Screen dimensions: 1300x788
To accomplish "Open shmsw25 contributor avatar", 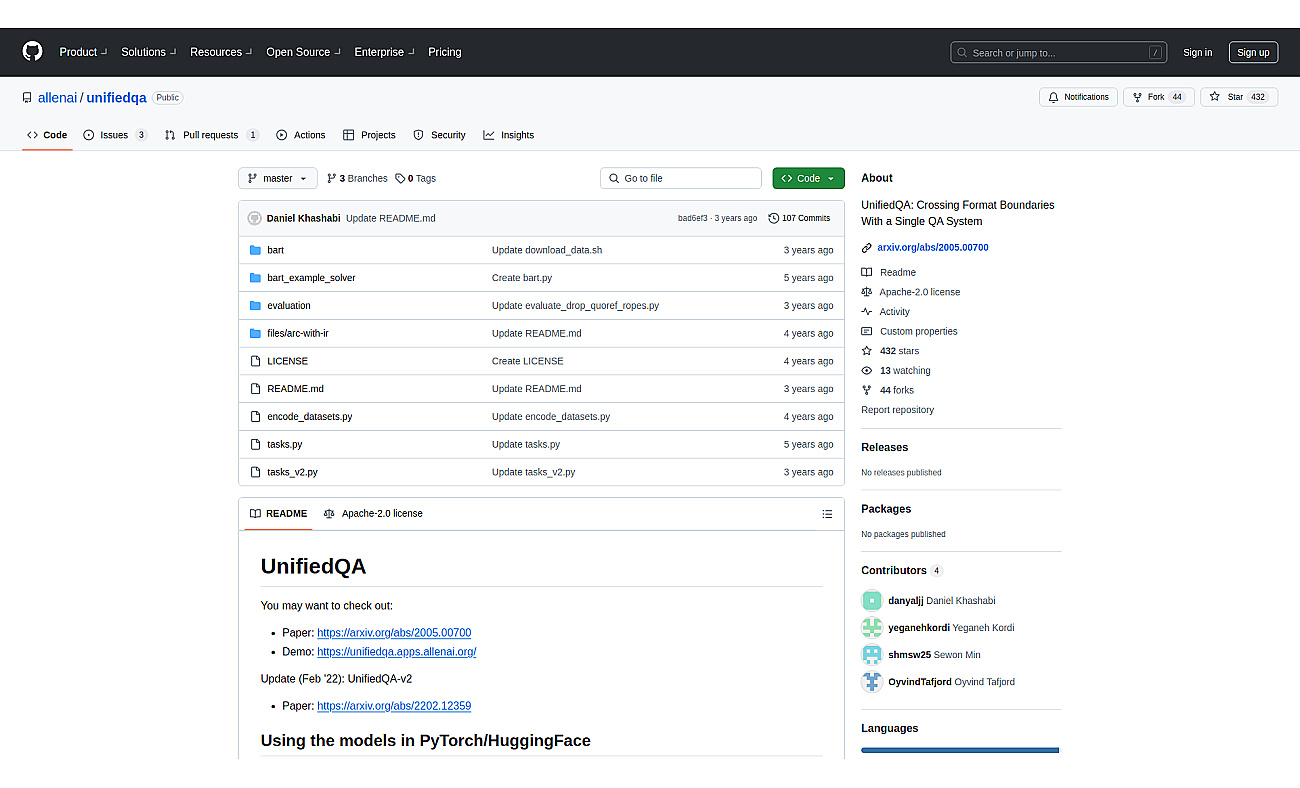I will coord(872,655).
